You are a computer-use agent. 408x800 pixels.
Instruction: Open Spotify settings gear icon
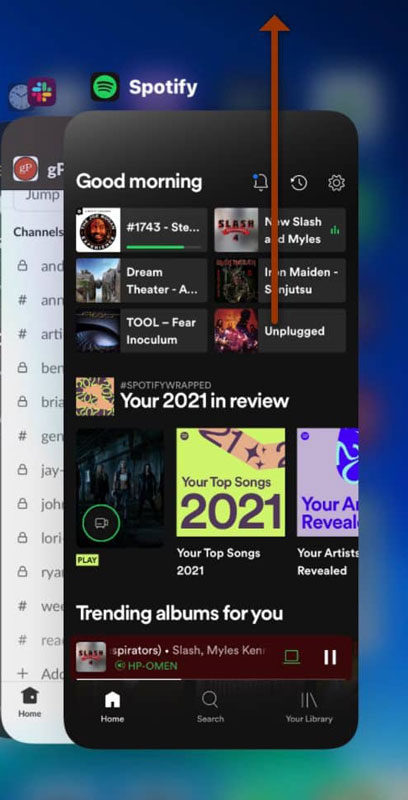click(336, 182)
